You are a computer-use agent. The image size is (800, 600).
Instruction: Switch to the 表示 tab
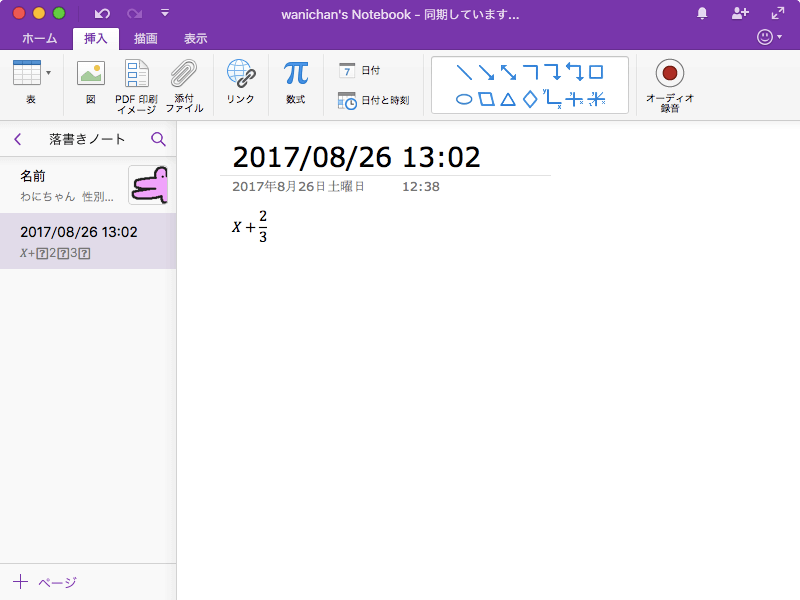coord(195,38)
